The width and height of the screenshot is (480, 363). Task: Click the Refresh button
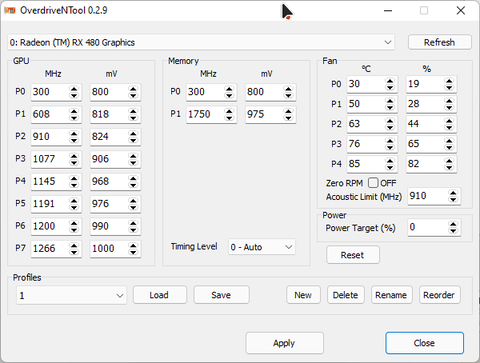pos(439,42)
